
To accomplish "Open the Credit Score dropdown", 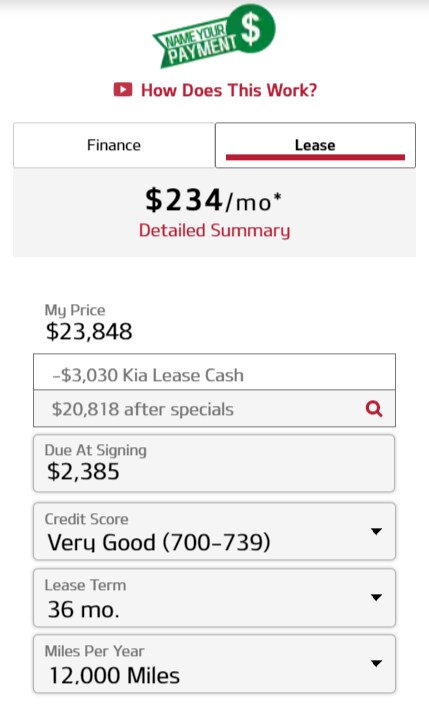I will 214,531.
